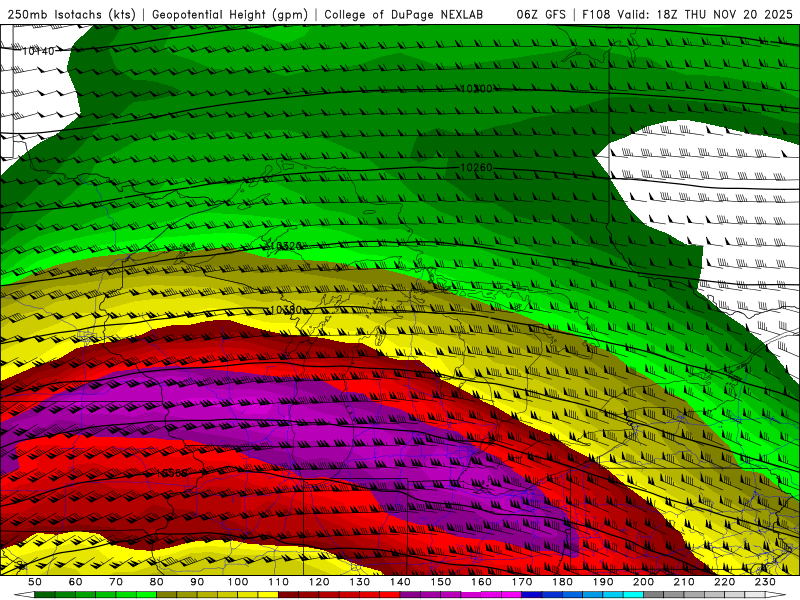Click the 10200 height contour label
800x600 pixels.
477,89
